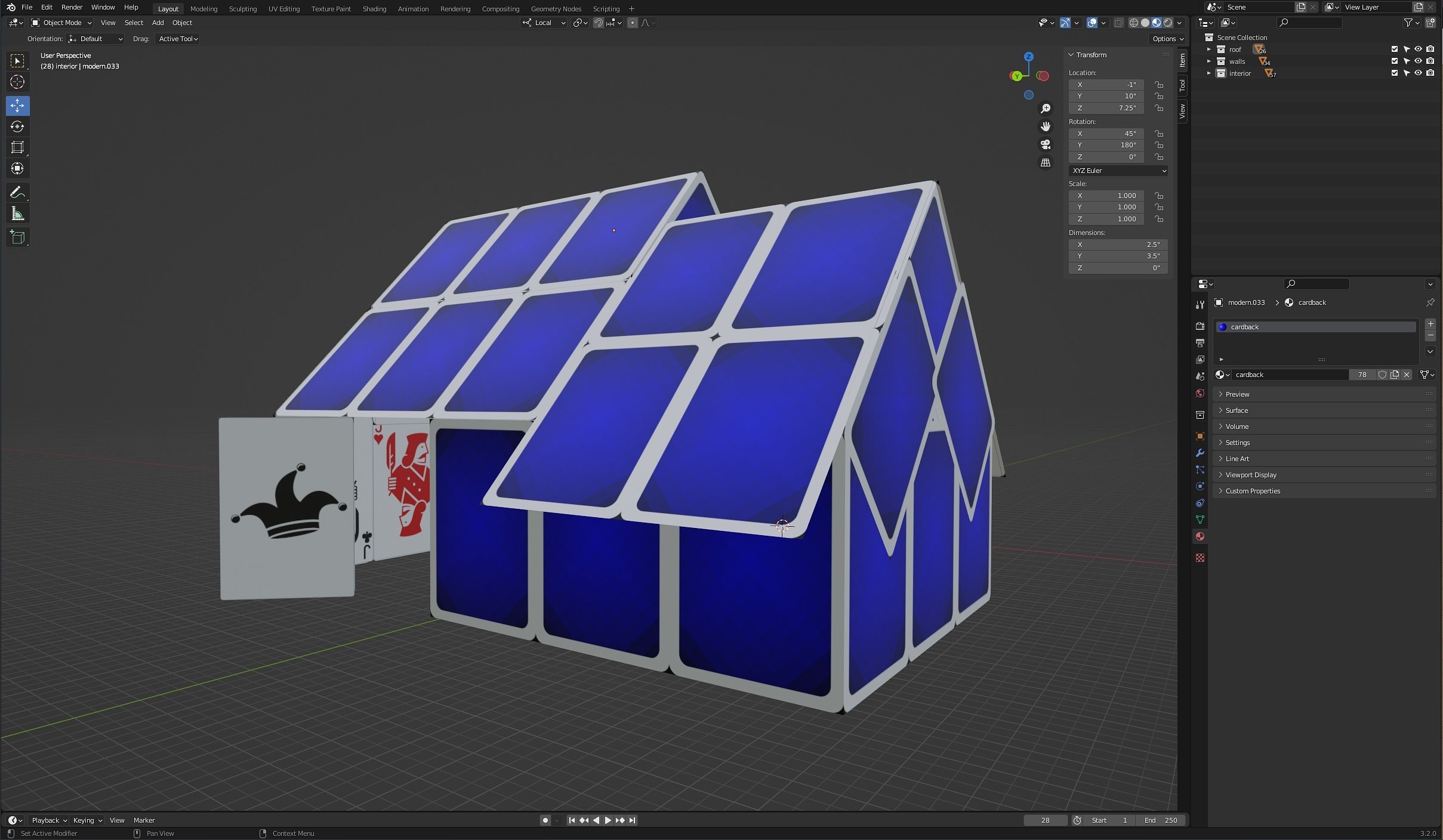The image size is (1443, 840).
Task: Open the Render Properties tab
Action: pos(1200,326)
